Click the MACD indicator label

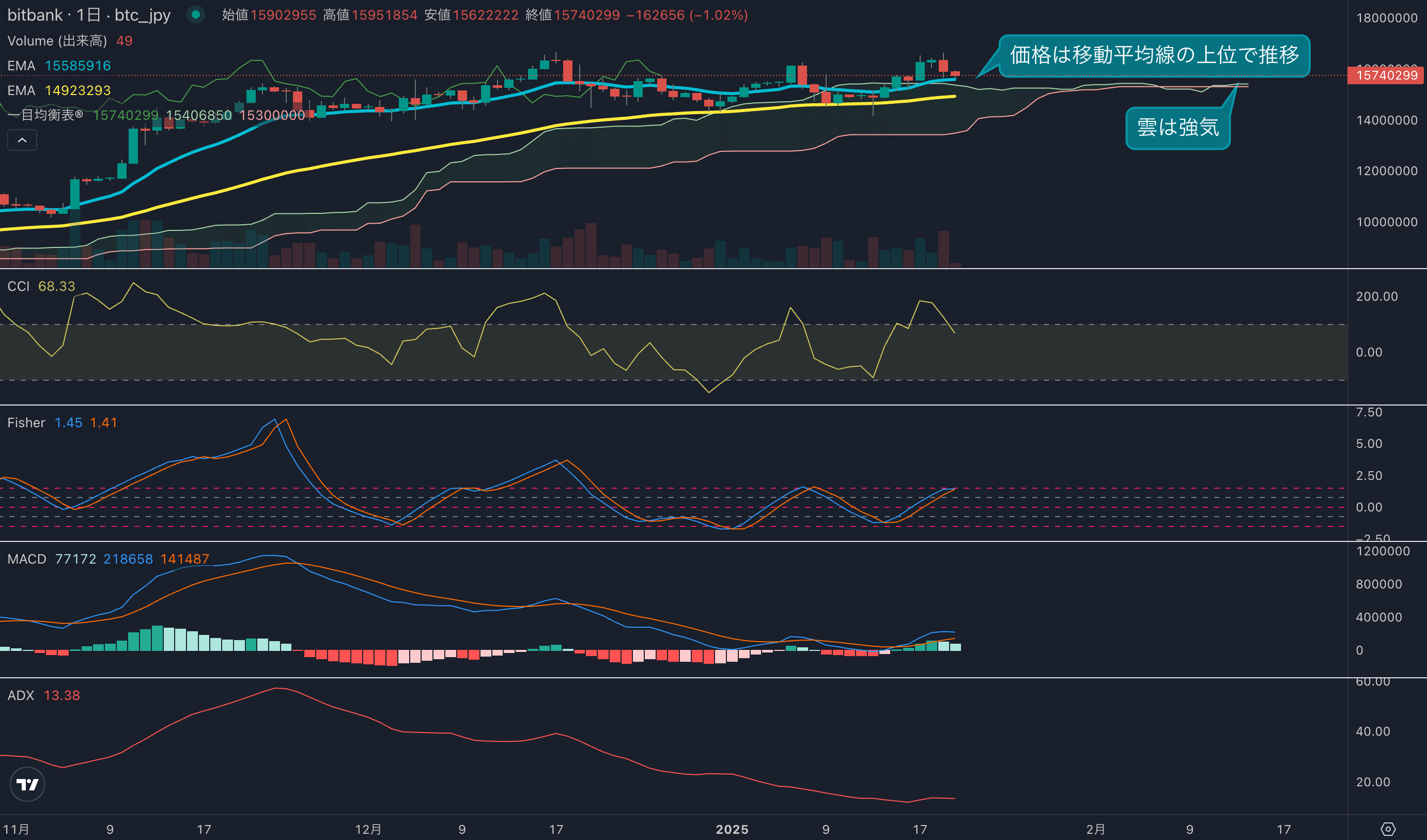click(x=27, y=559)
